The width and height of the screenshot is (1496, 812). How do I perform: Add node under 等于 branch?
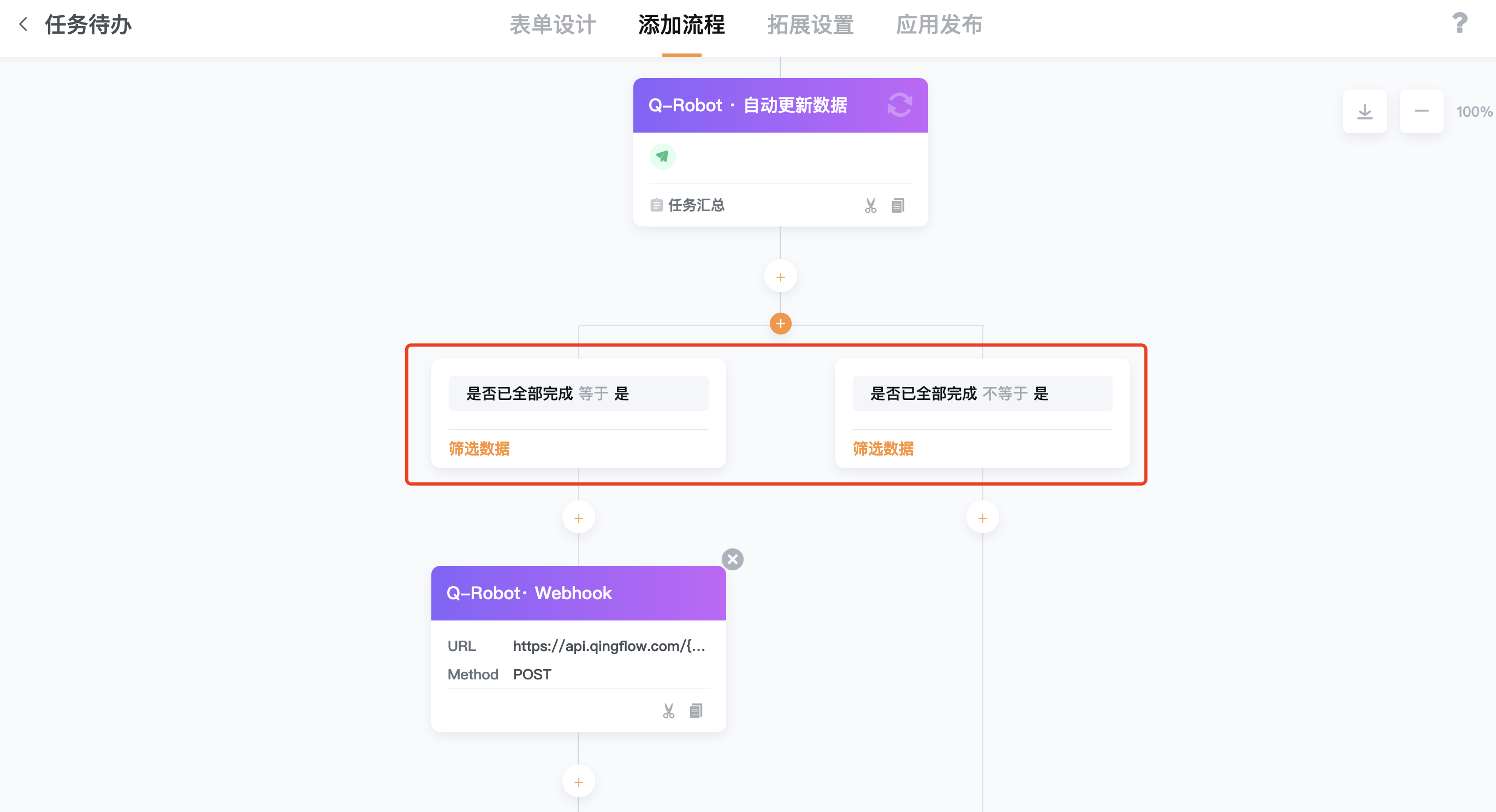pyautogui.click(x=578, y=518)
